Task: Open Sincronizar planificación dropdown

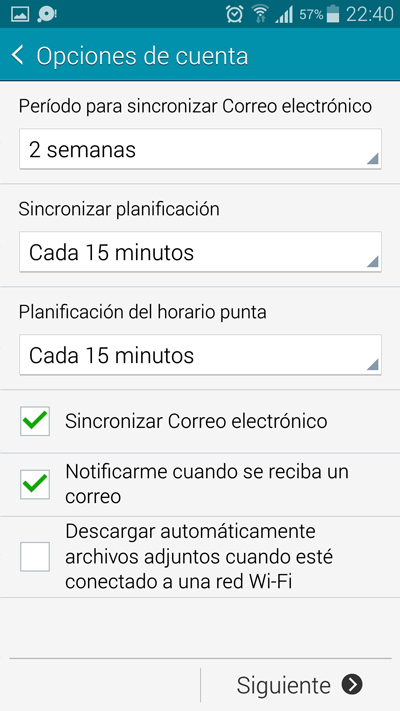Action: tap(200, 252)
